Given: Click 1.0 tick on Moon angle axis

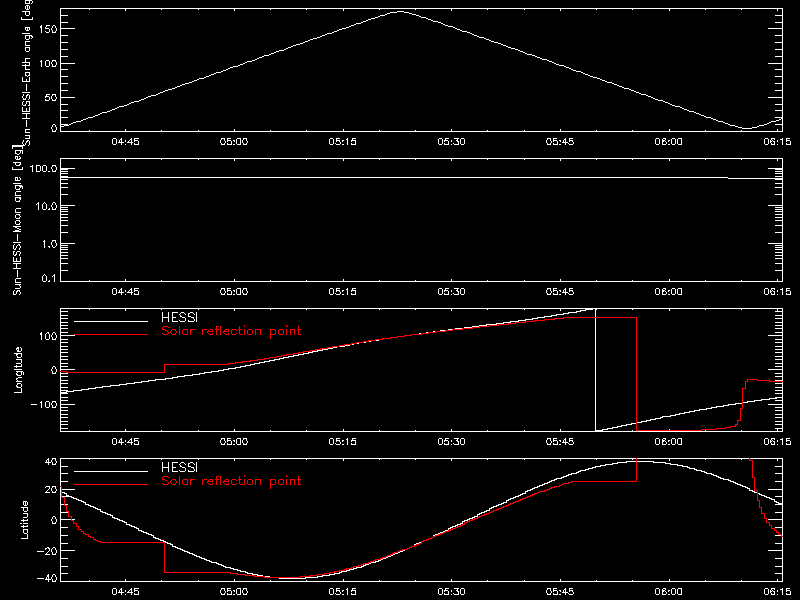Looking at the screenshot, I should coord(49,244).
